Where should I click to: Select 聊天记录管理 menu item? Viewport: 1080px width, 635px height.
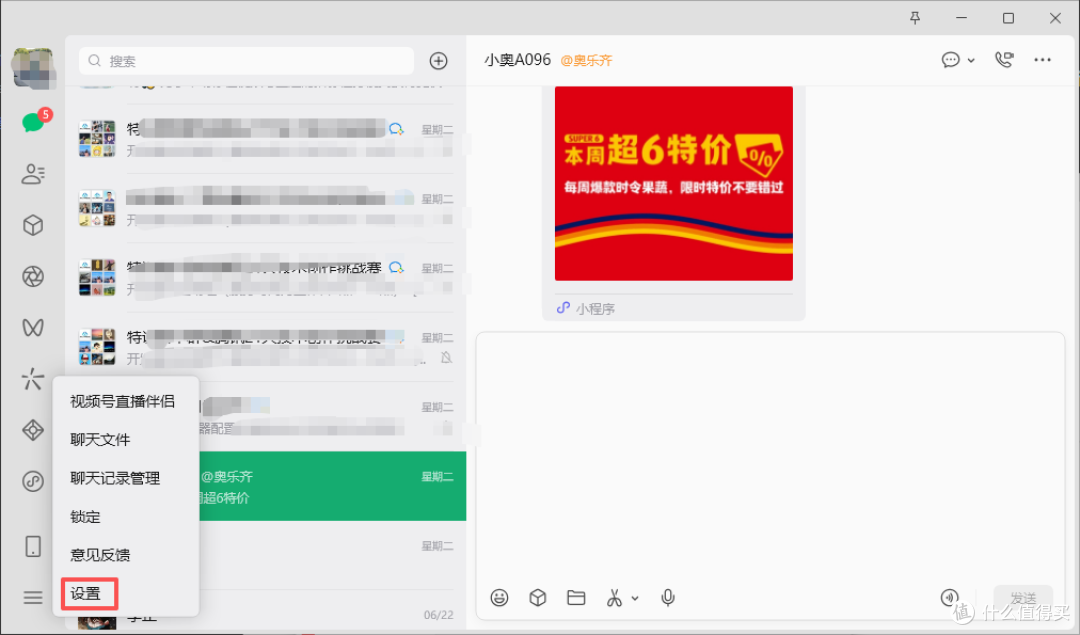[x=115, y=478]
